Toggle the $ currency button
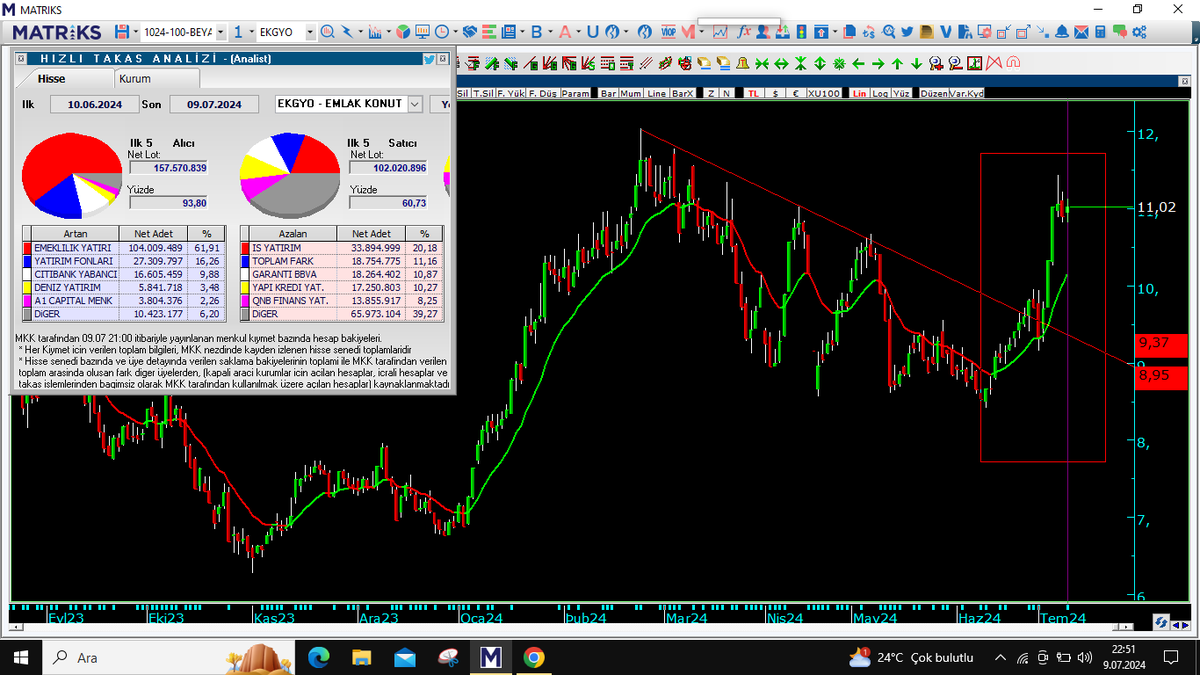This screenshot has width=1200, height=675. pyautogui.click(x=775, y=93)
